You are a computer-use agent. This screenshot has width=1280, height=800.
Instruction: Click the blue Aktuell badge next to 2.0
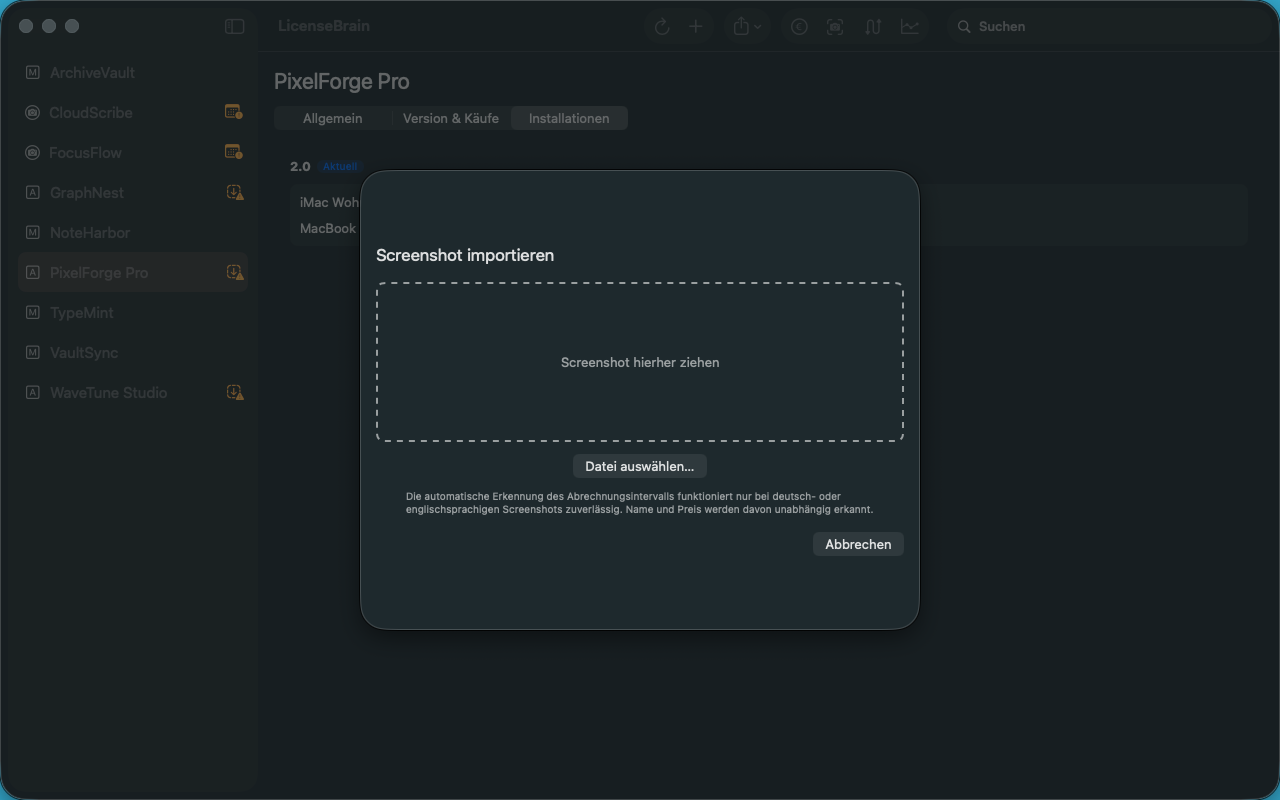[340, 166]
